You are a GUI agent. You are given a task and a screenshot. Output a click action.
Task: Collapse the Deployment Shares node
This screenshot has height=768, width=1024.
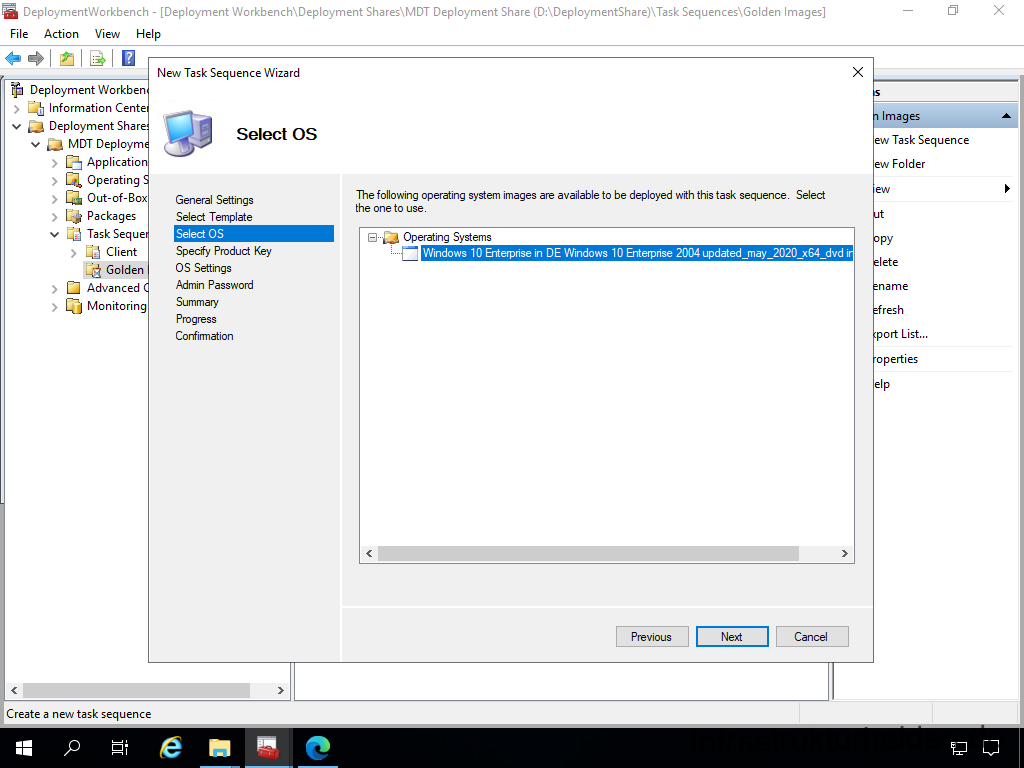[x=17, y=126]
